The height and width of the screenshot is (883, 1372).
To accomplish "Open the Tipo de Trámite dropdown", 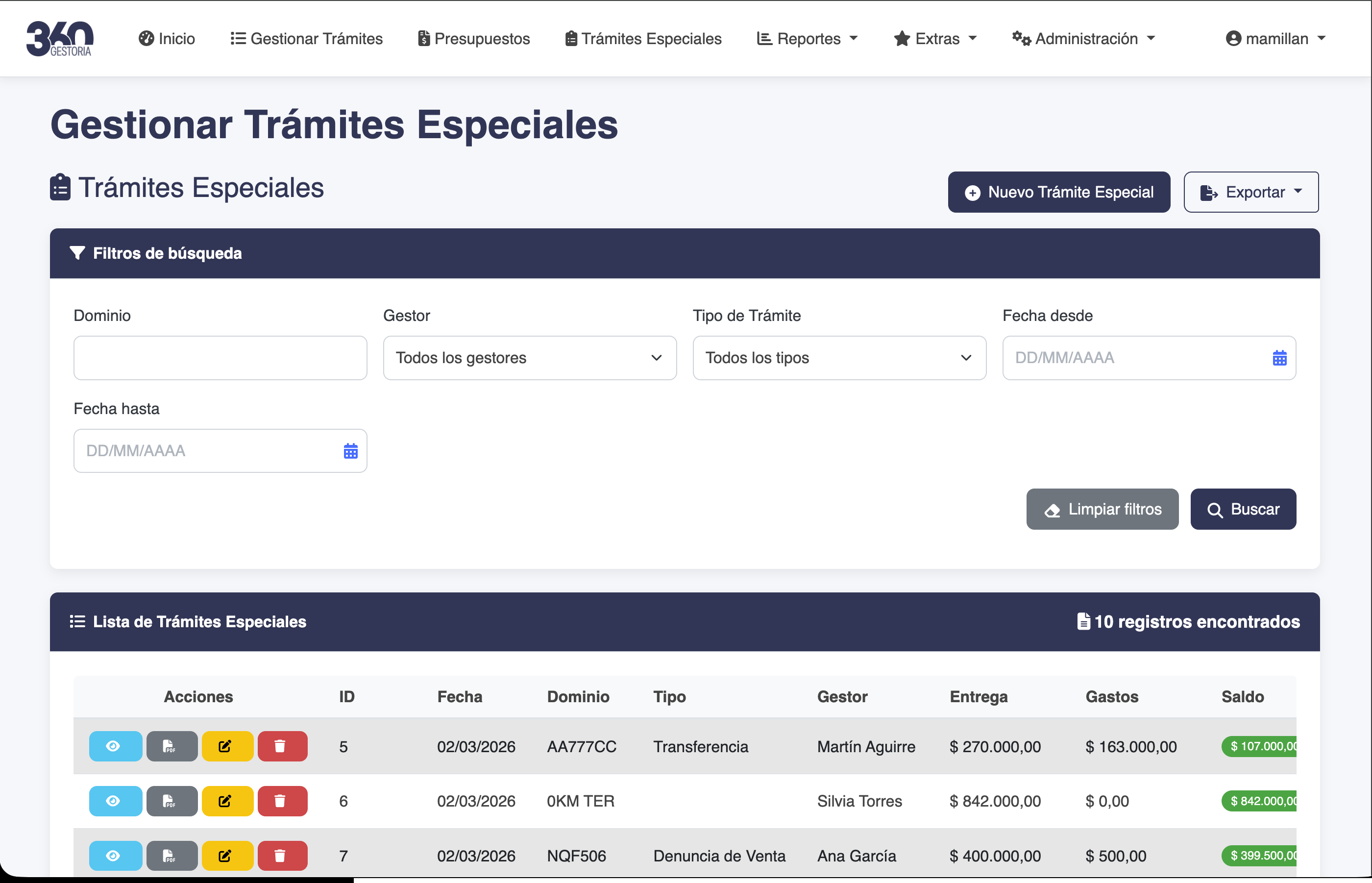I will tap(839, 358).
